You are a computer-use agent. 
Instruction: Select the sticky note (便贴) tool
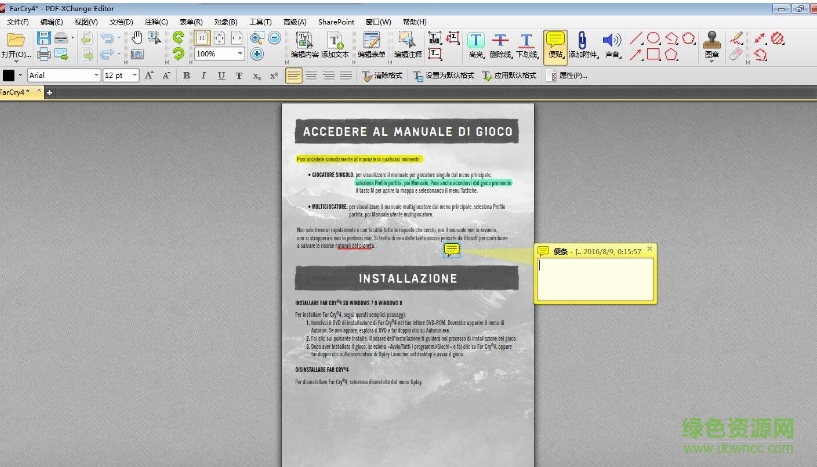coord(555,43)
